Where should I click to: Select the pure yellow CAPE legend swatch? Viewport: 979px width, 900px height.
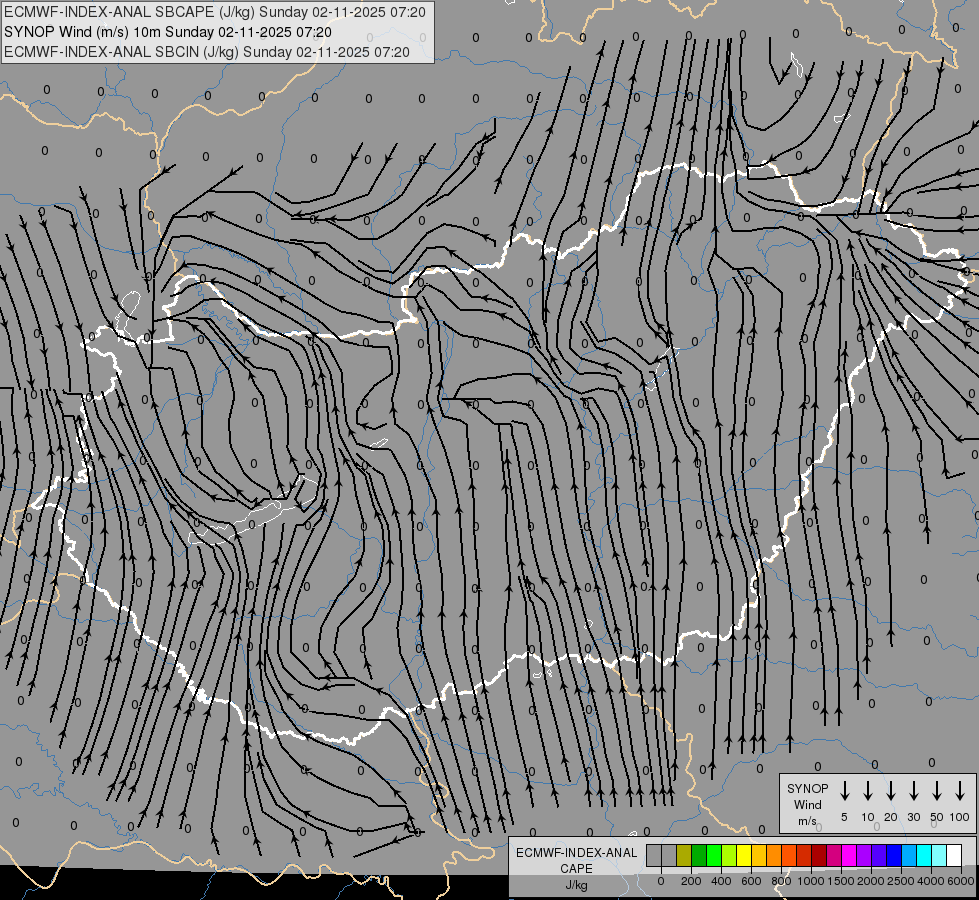point(744,855)
